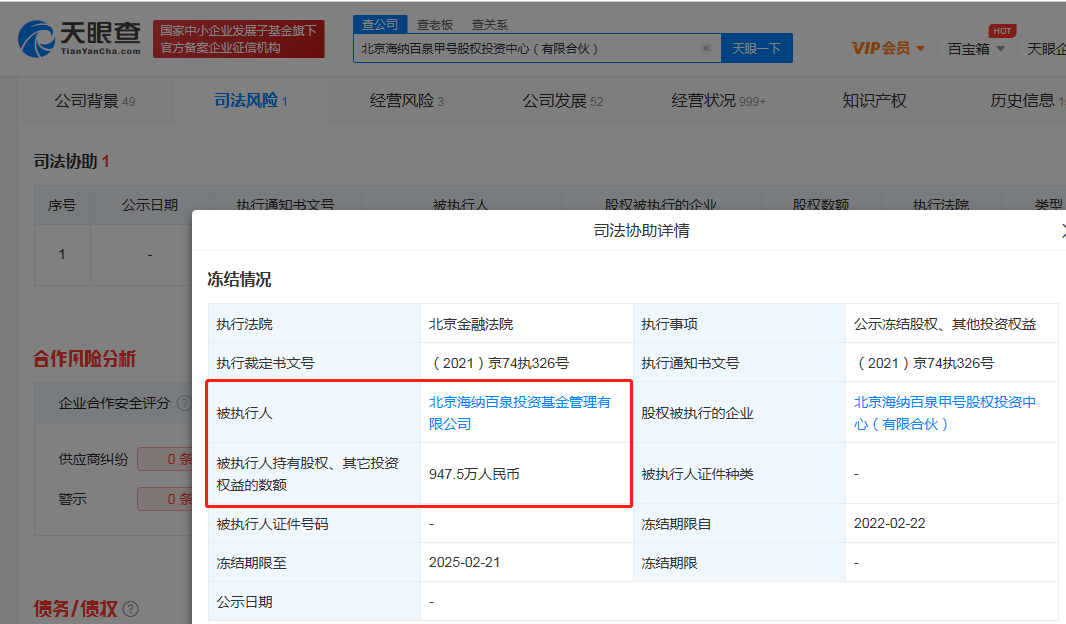Click the 公示日期 column header in background table
Screen dimensions: 1066x624
tap(150, 205)
